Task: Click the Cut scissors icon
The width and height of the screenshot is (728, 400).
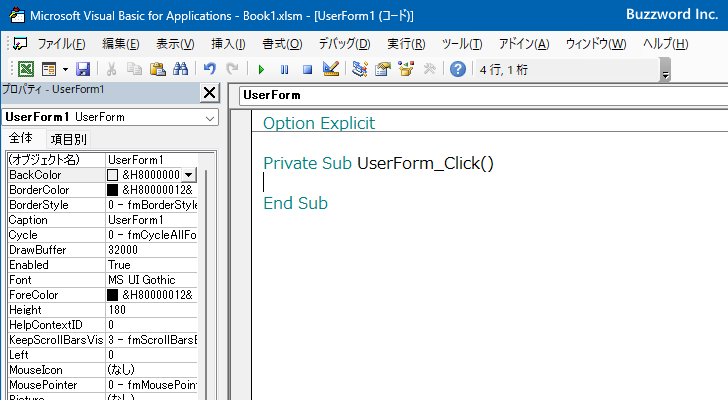Action: (111, 70)
